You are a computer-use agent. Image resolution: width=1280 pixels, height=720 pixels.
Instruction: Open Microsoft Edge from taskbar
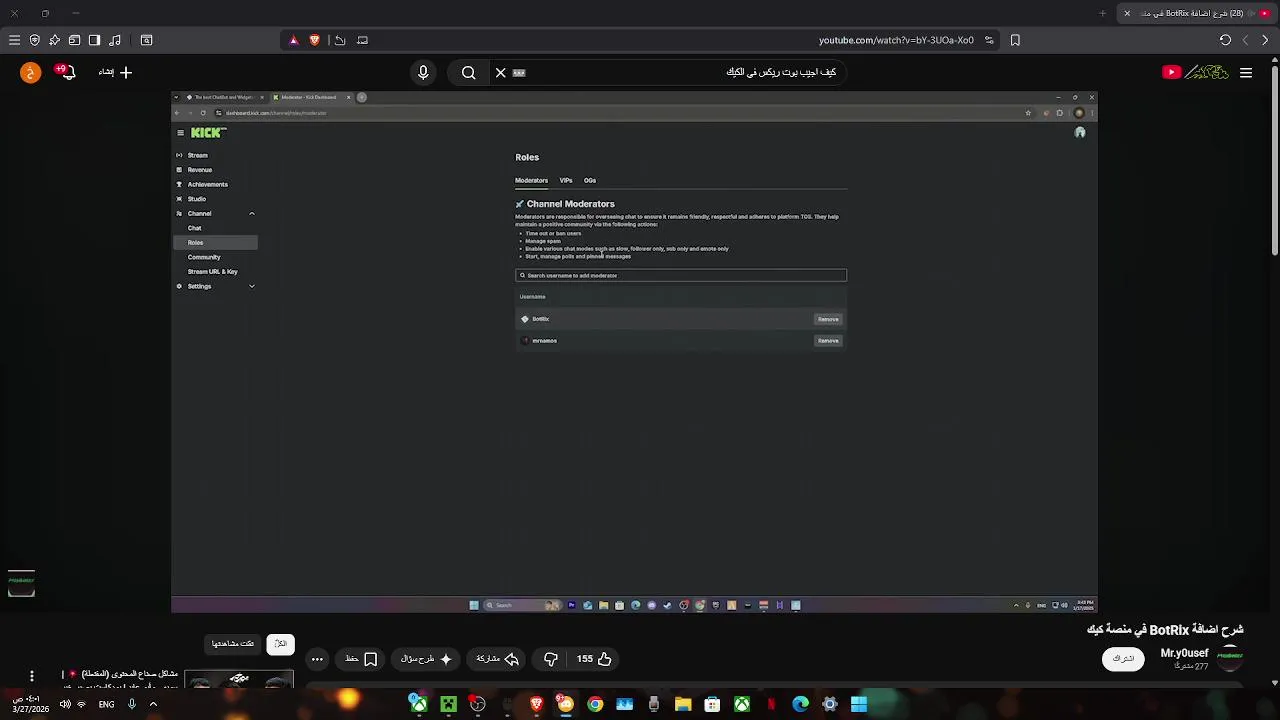click(x=800, y=705)
